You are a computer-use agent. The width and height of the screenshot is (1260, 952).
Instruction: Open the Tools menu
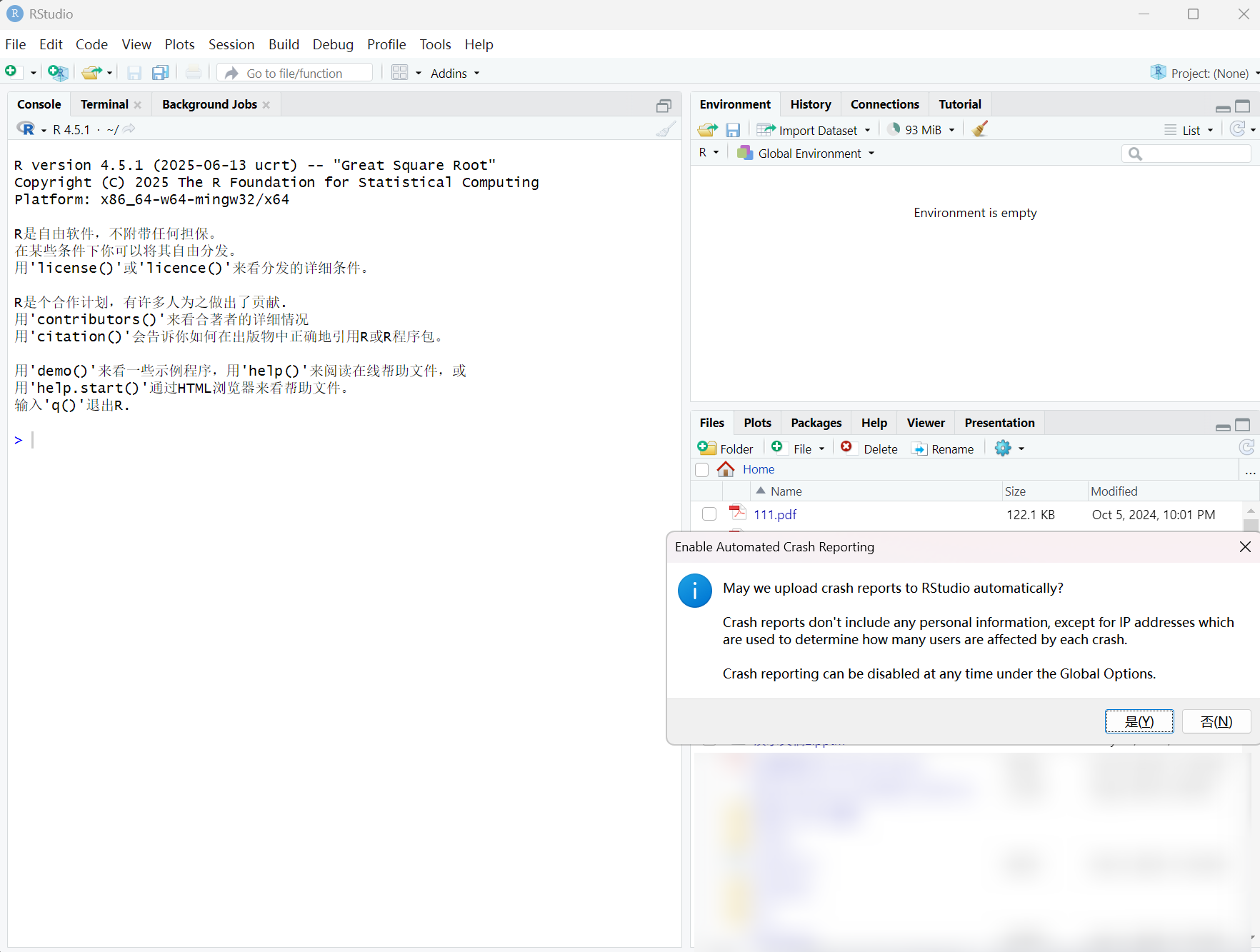[435, 44]
